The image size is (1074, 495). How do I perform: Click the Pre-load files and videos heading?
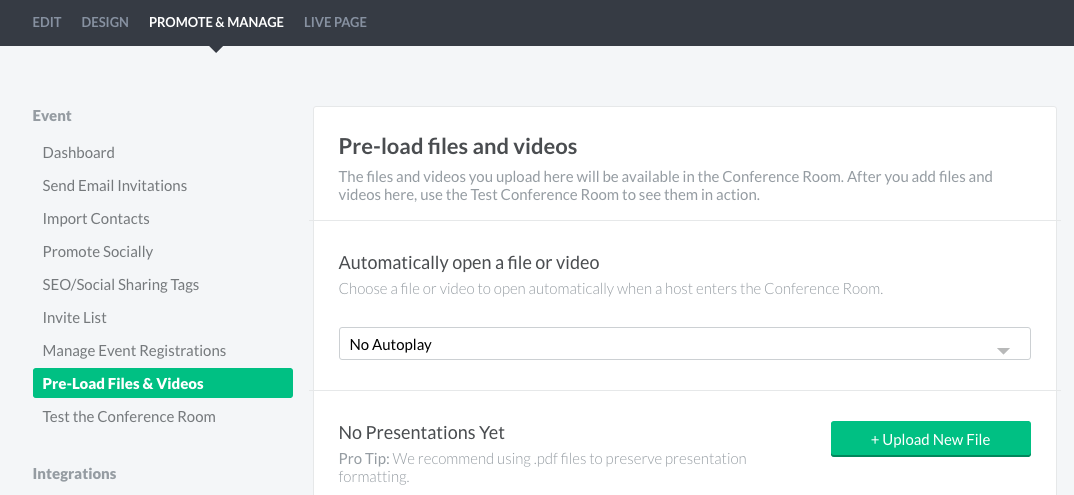click(x=458, y=147)
